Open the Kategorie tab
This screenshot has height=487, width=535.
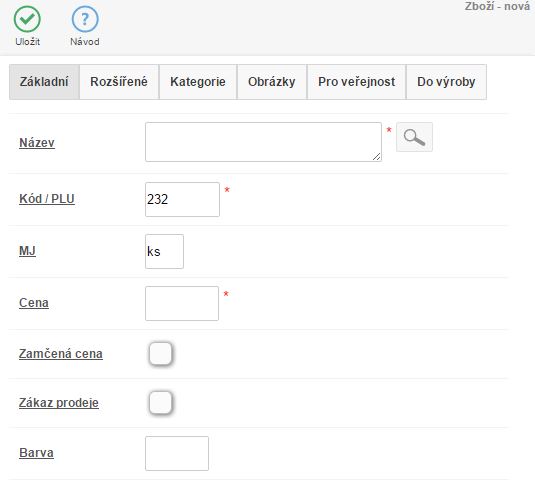coord(198,82)
